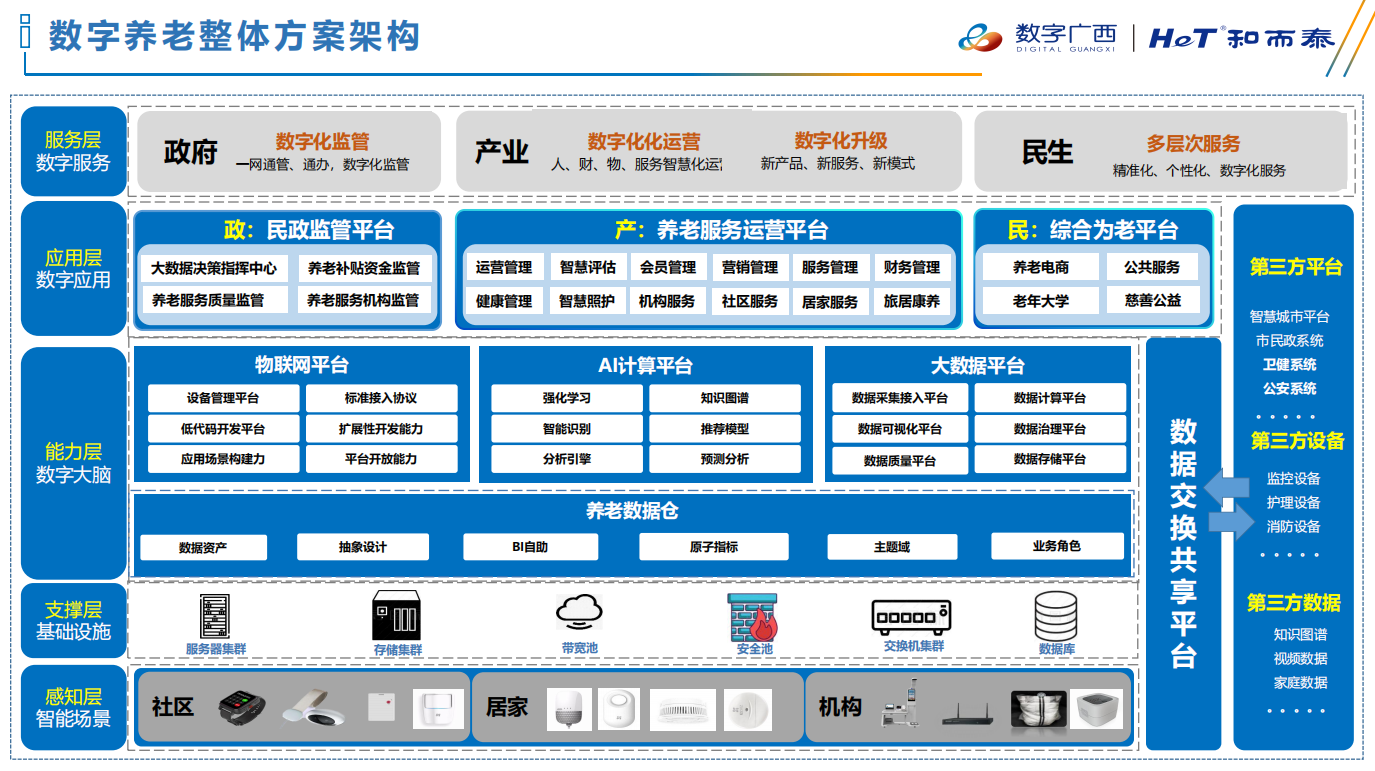Open the 智慧评估 module
Viewport: 1375px width, 771px height.
[587, 267]
